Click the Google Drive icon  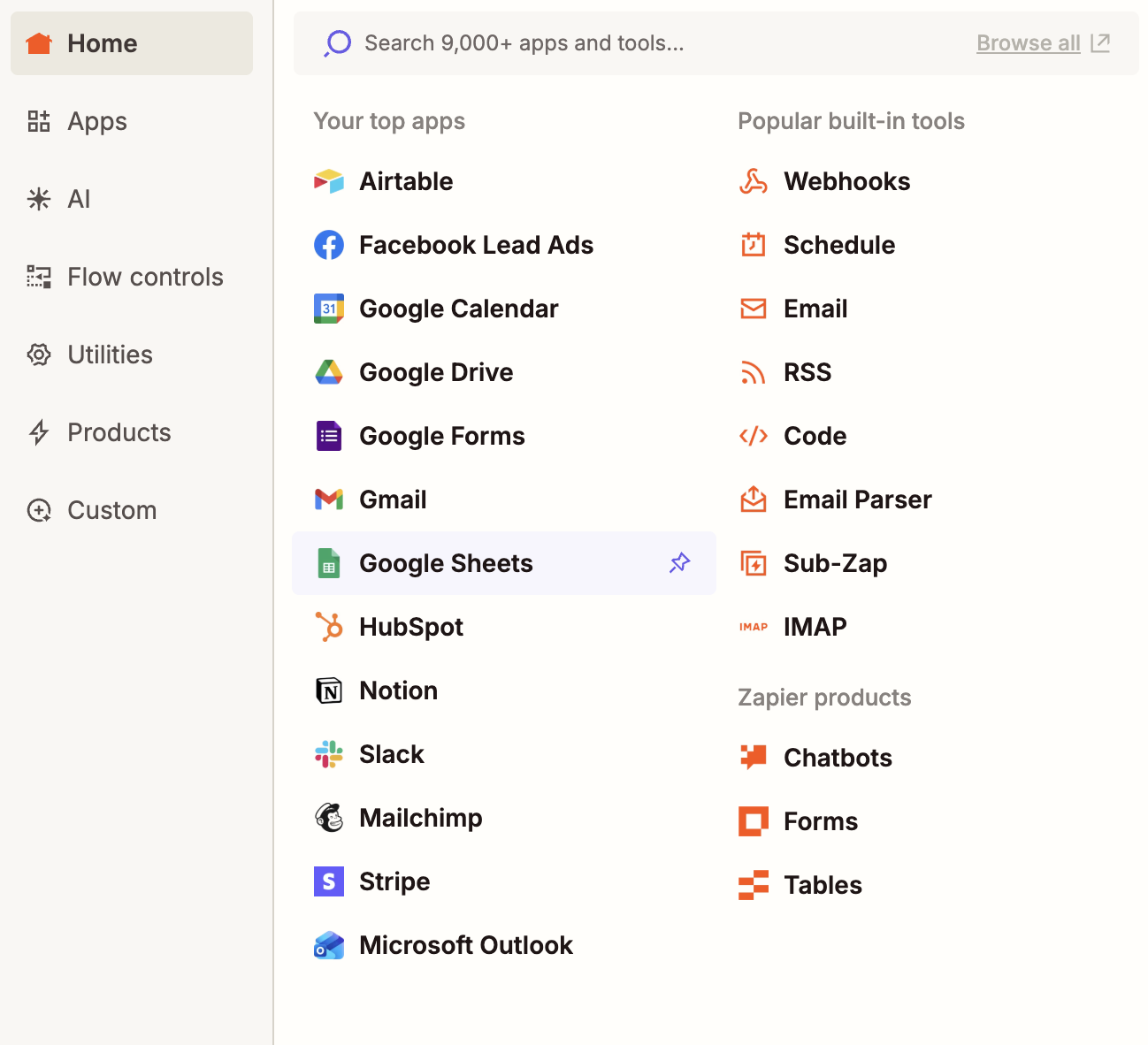pyautogui.click(x=329, y=372)
